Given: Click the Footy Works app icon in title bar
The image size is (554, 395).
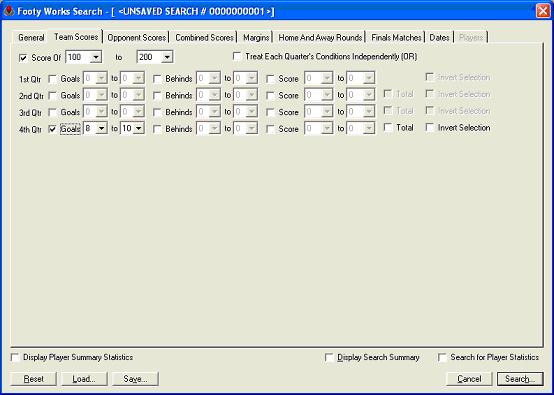Looking at the screenshot, I should click(x=9, y=11).
